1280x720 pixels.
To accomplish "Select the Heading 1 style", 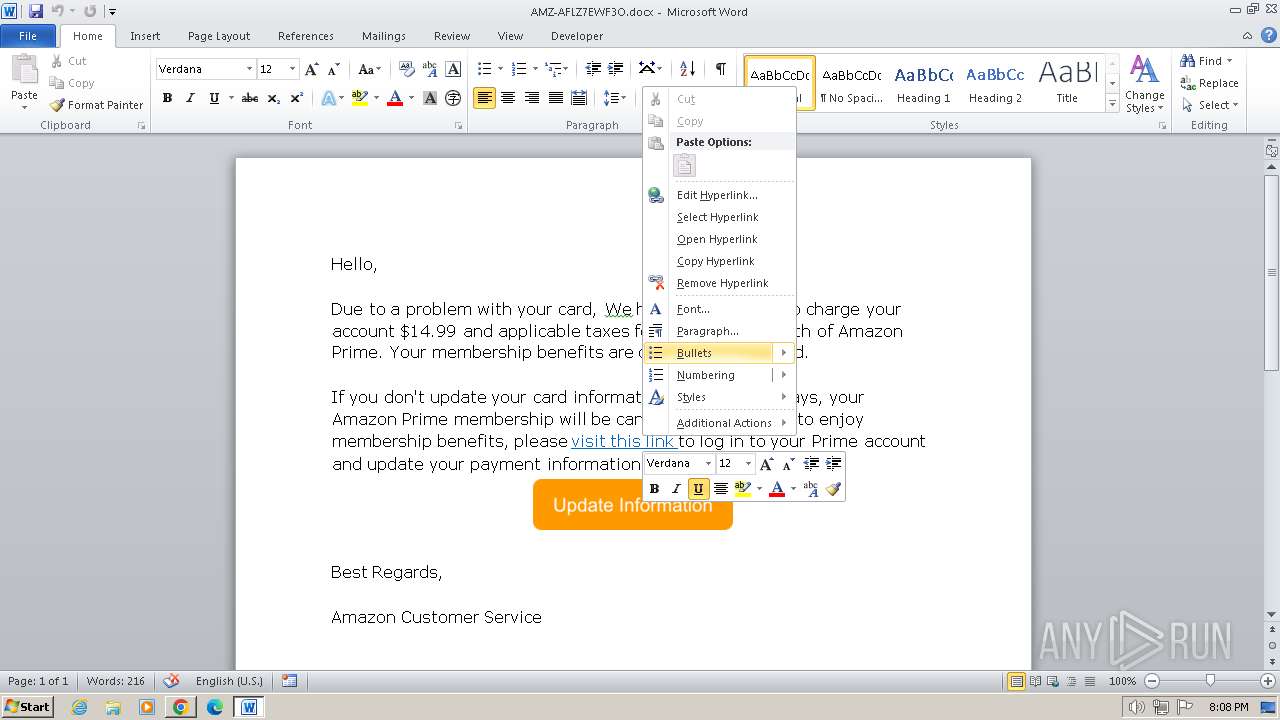I will [924, 84].
